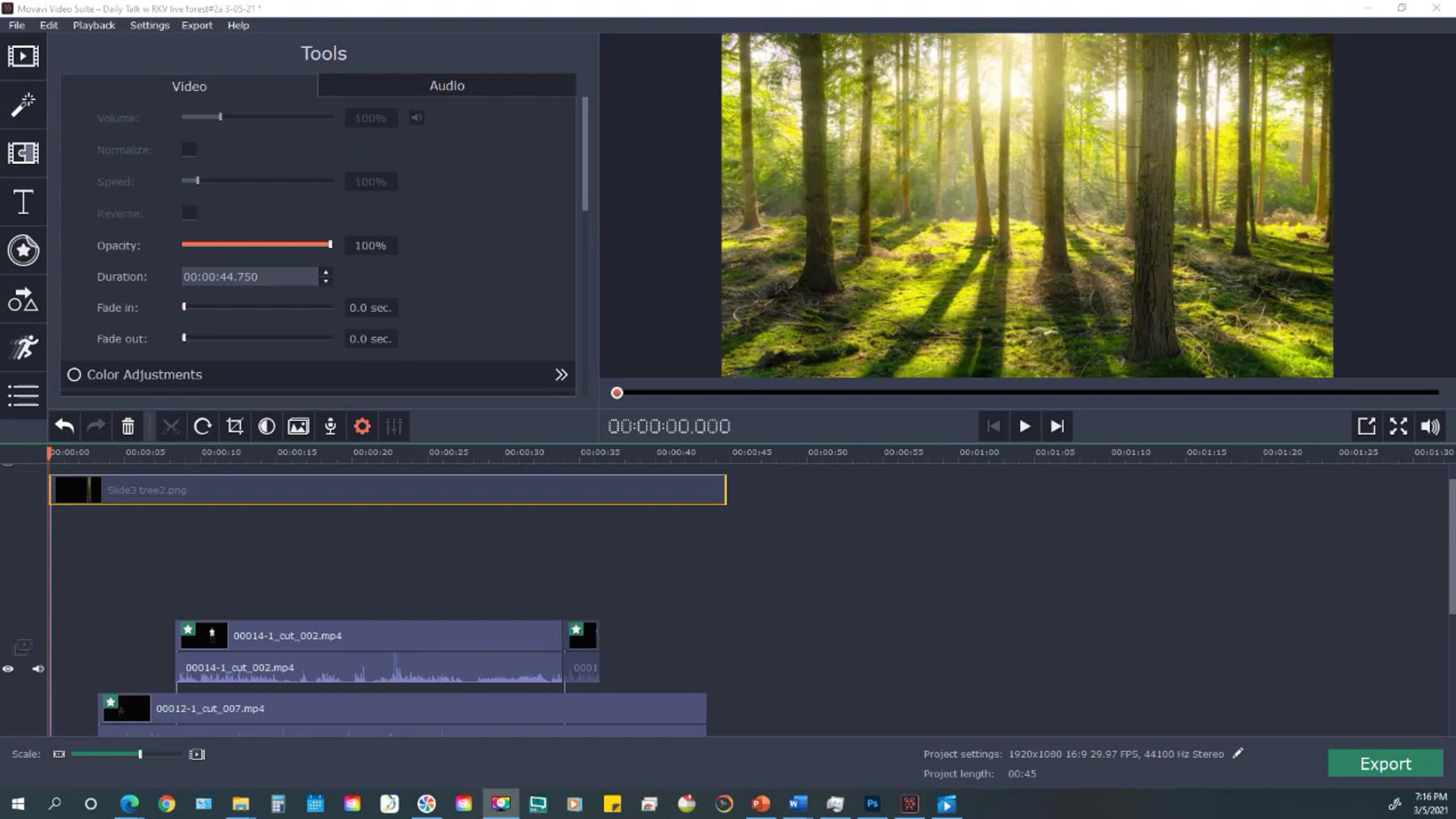
Task: Switch to the Audio tab
Action: click(x=447, y=86)
